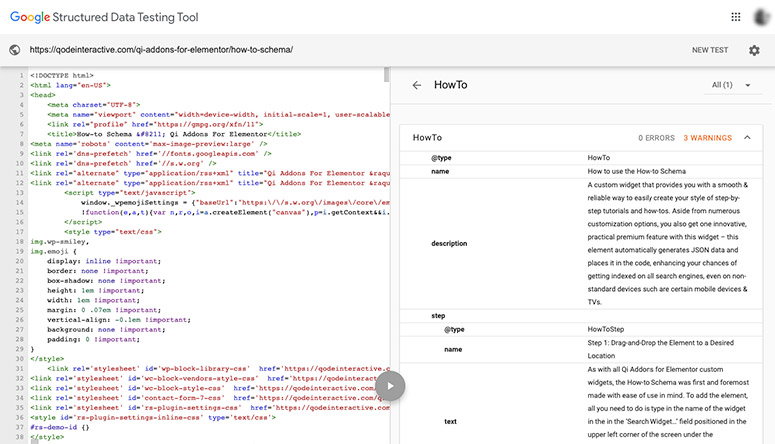Start a new test with NEW TEST

[709, 50]
